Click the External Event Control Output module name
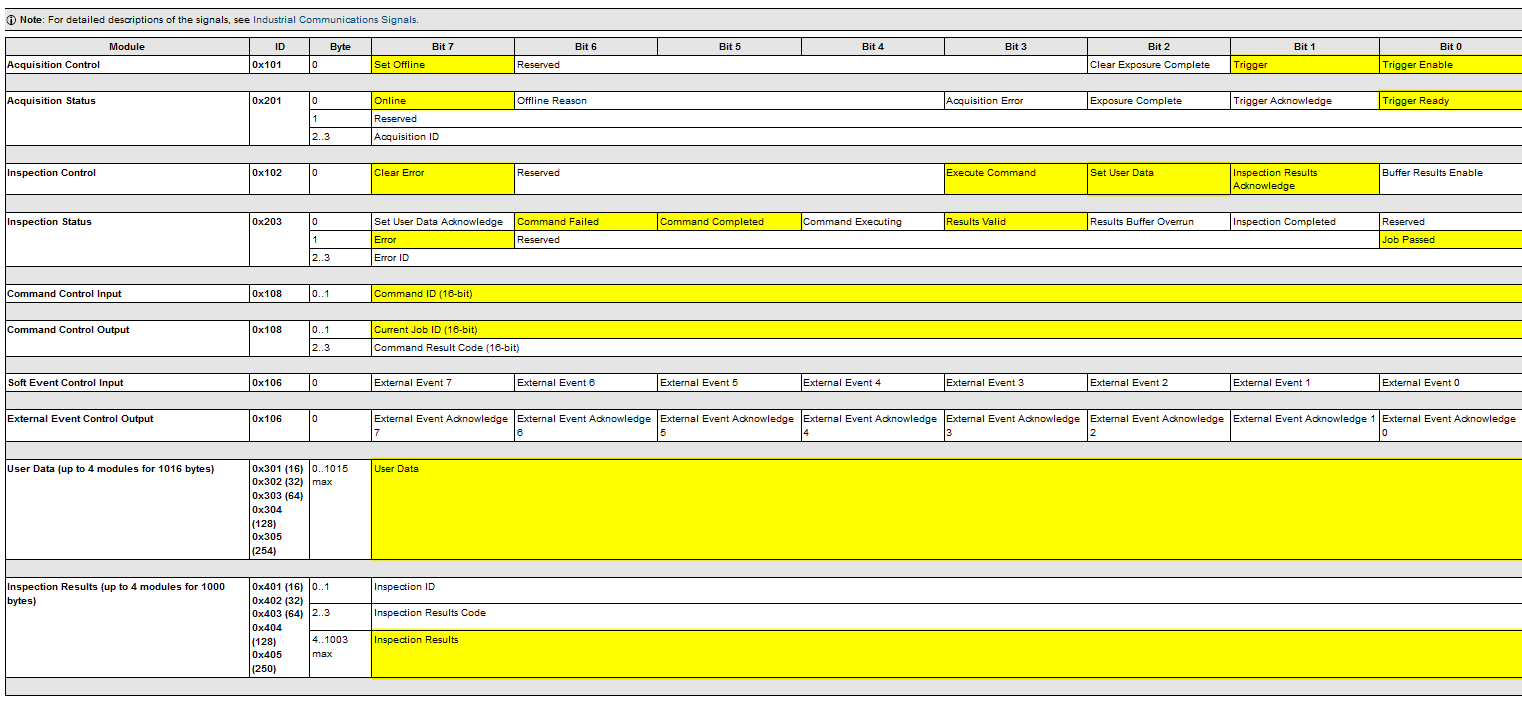The image size is (1522, 708). (80, 419)
